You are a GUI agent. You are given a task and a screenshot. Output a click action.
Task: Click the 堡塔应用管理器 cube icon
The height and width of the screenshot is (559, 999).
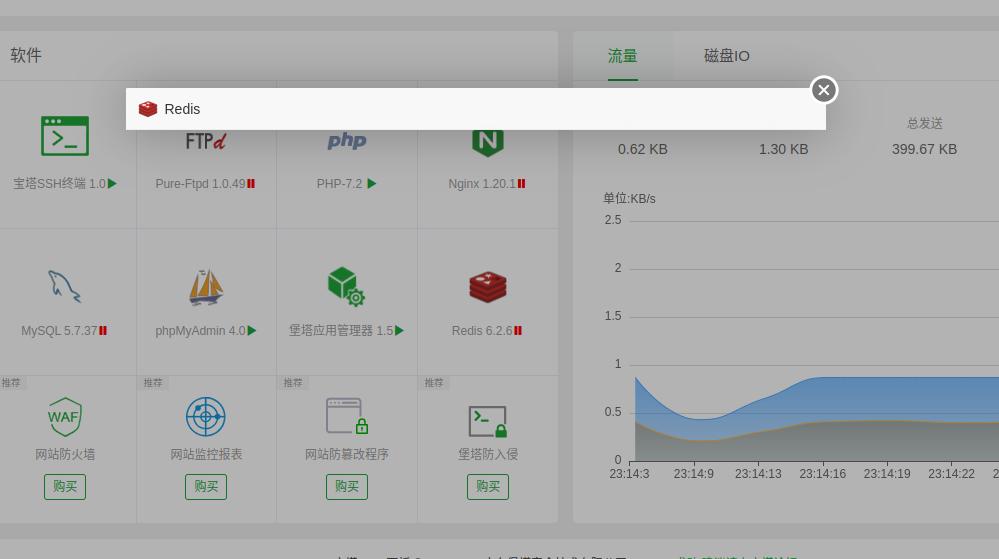pos(346,286)
